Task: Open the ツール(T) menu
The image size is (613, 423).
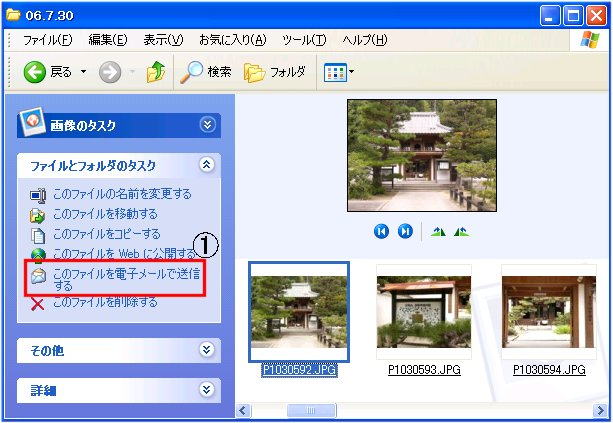Action: pos(303,40)
